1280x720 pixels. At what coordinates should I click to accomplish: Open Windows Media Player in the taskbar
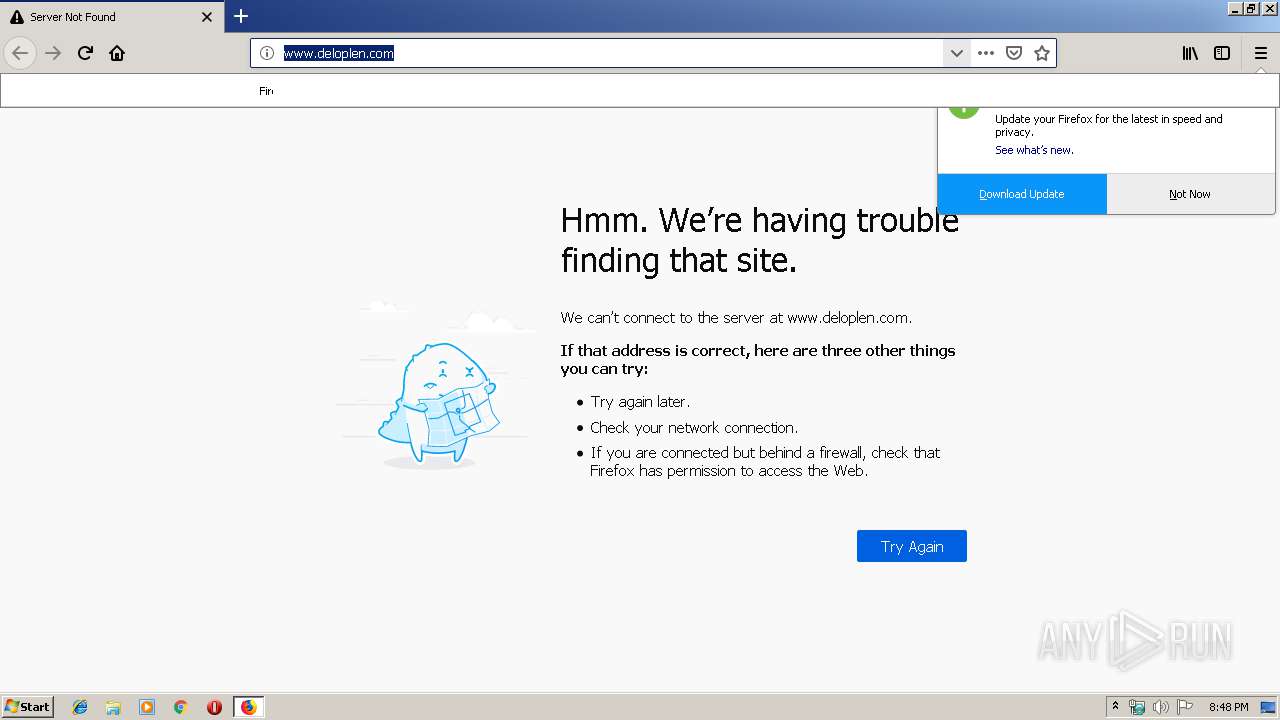(x=147, y=707)
